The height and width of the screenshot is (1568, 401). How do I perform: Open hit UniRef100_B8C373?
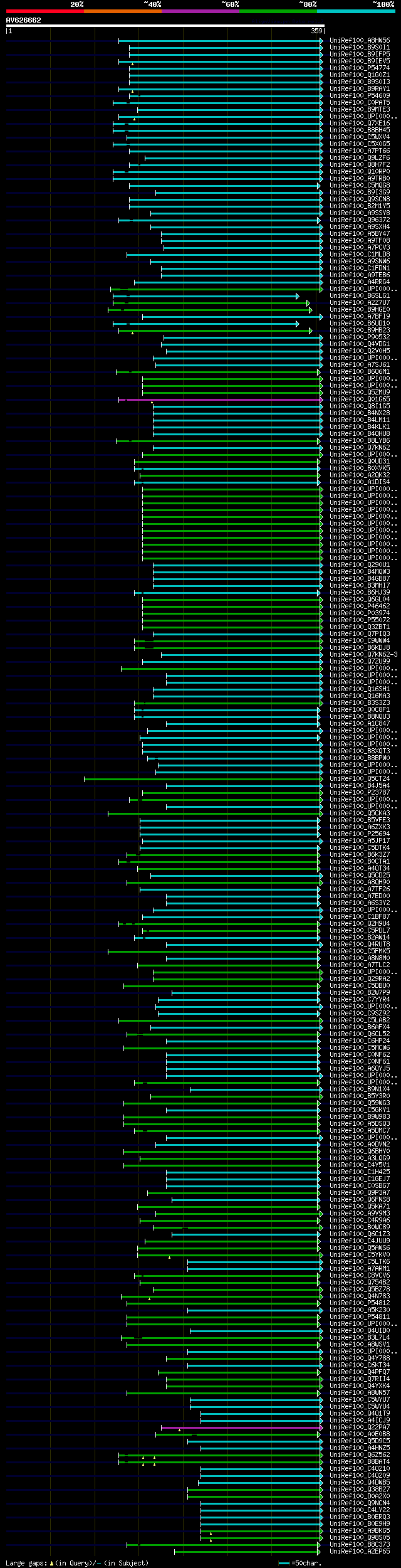pos(360,1545)
